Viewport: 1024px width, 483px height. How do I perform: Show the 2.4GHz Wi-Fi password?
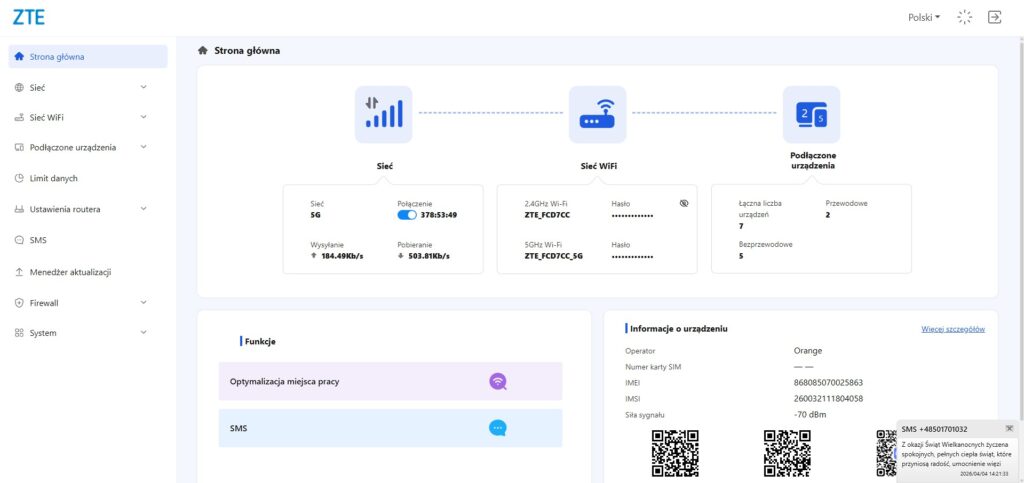pyautogui.click(x=684, y=203)
